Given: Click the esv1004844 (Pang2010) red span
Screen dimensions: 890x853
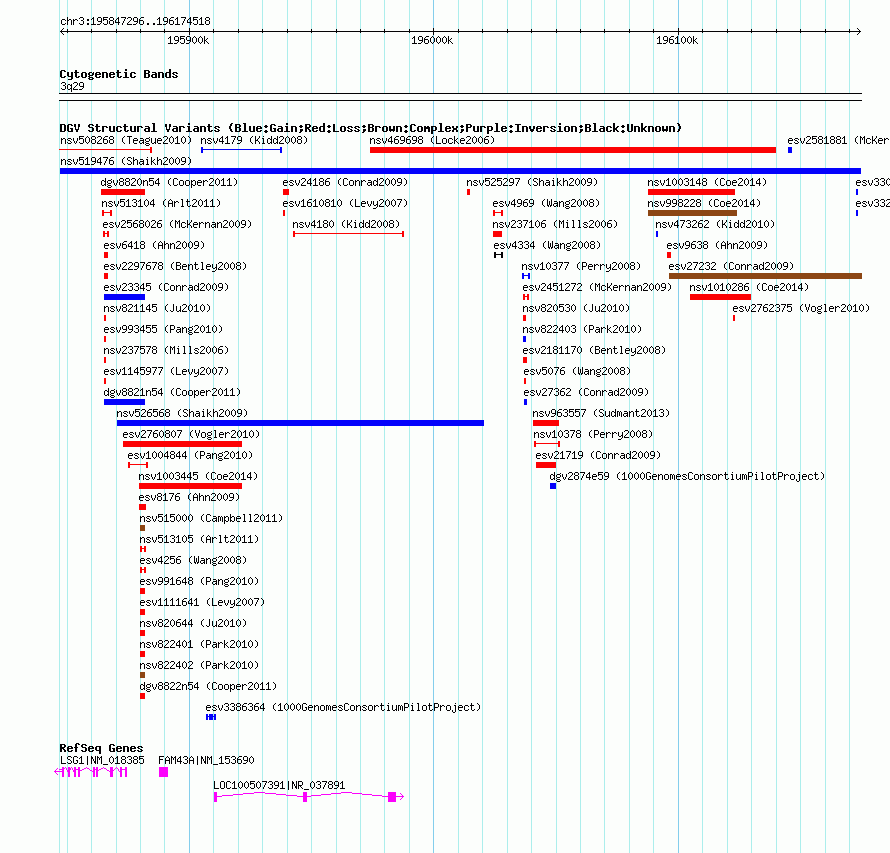Looking at the screenshot, I should (138, 465).
